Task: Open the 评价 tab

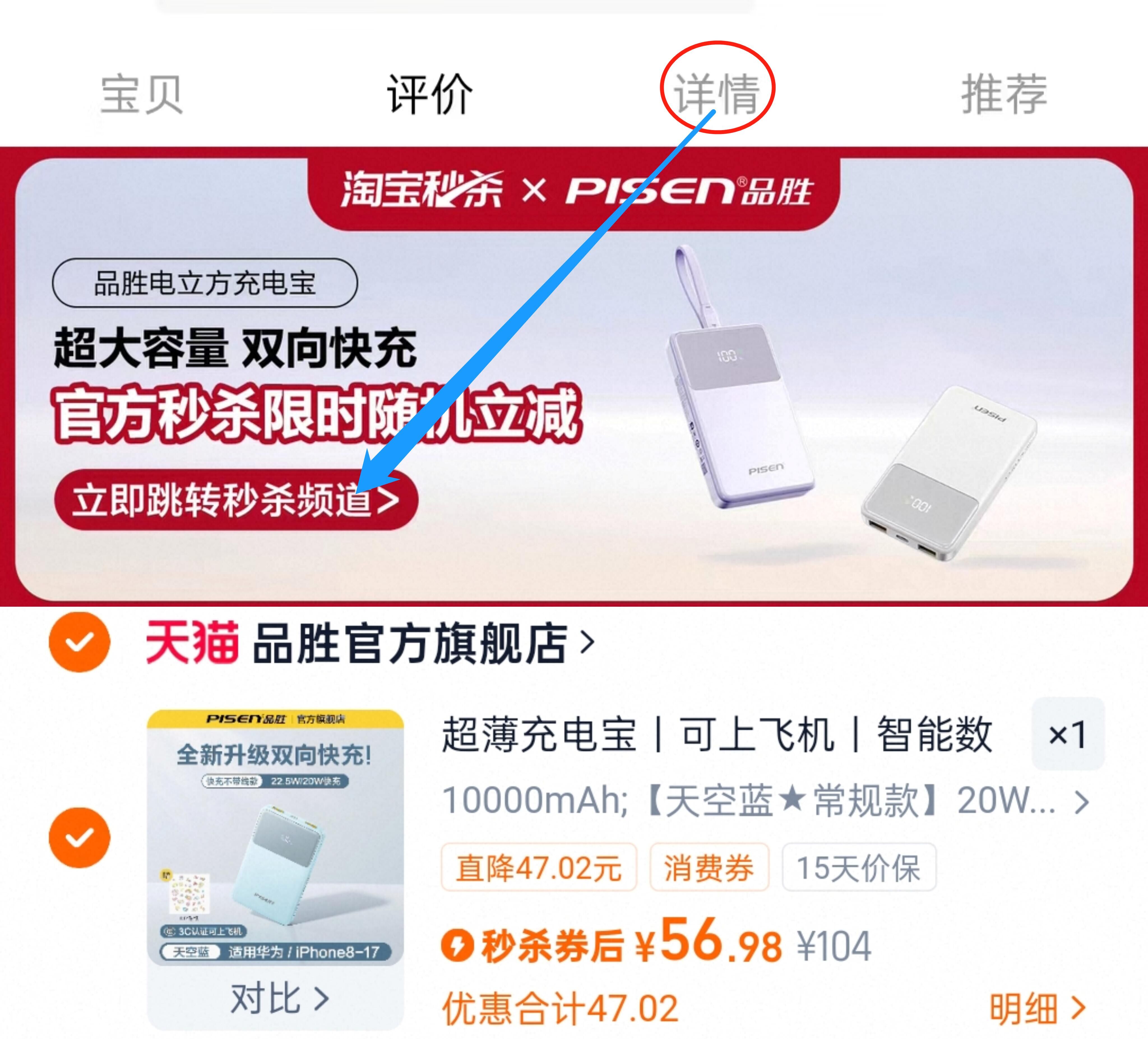Action: 430,94
